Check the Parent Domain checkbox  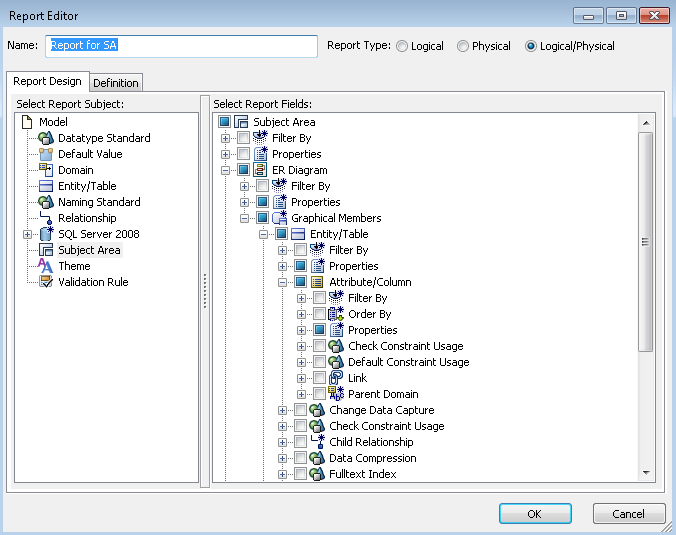(319, 394)
